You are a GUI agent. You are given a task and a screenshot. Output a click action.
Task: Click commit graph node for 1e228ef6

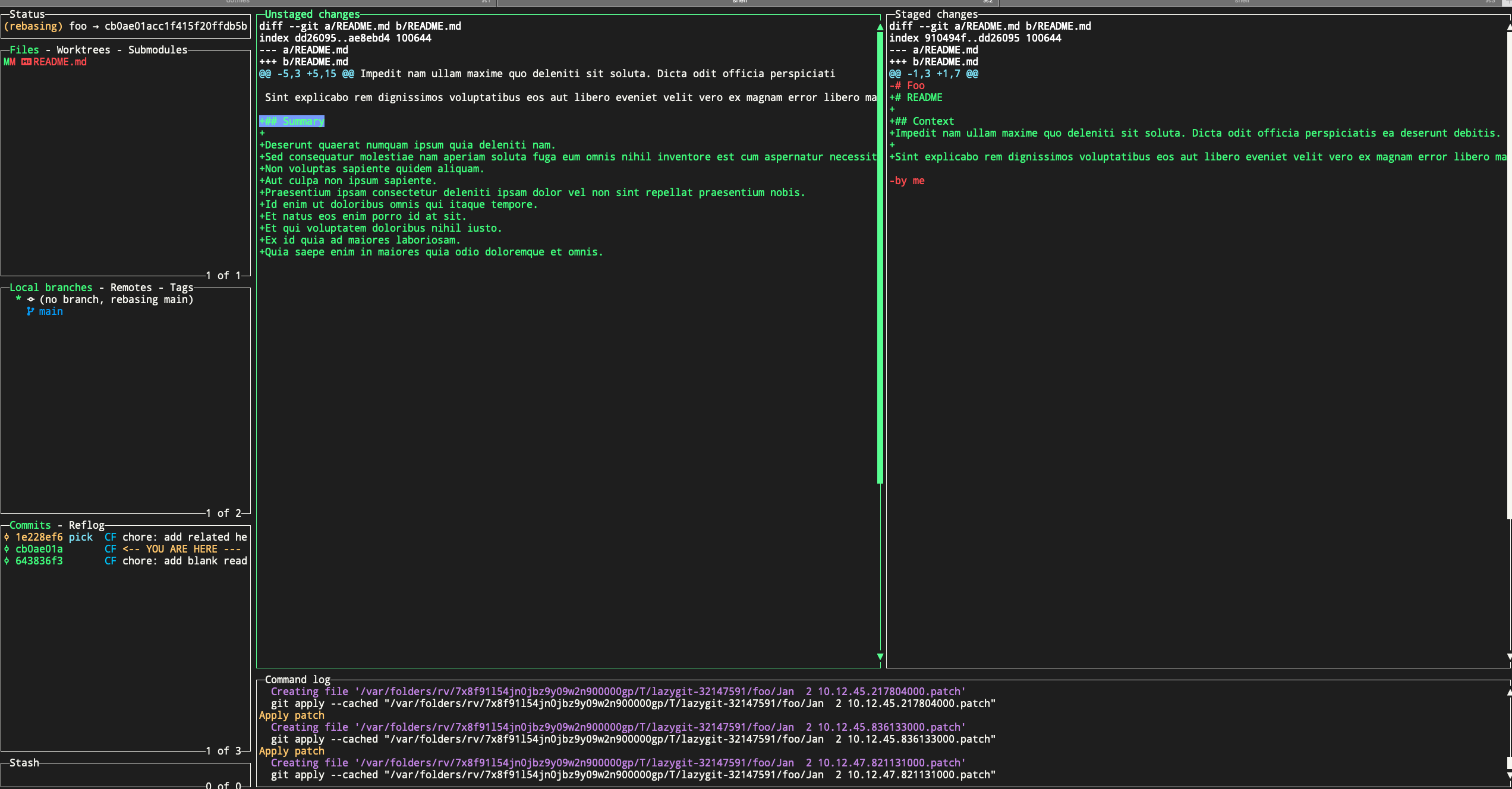click(7, 537)
